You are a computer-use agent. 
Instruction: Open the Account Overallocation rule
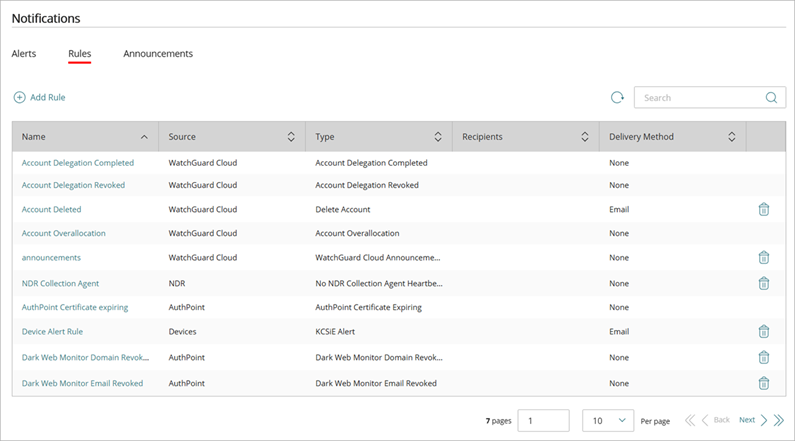63,233
